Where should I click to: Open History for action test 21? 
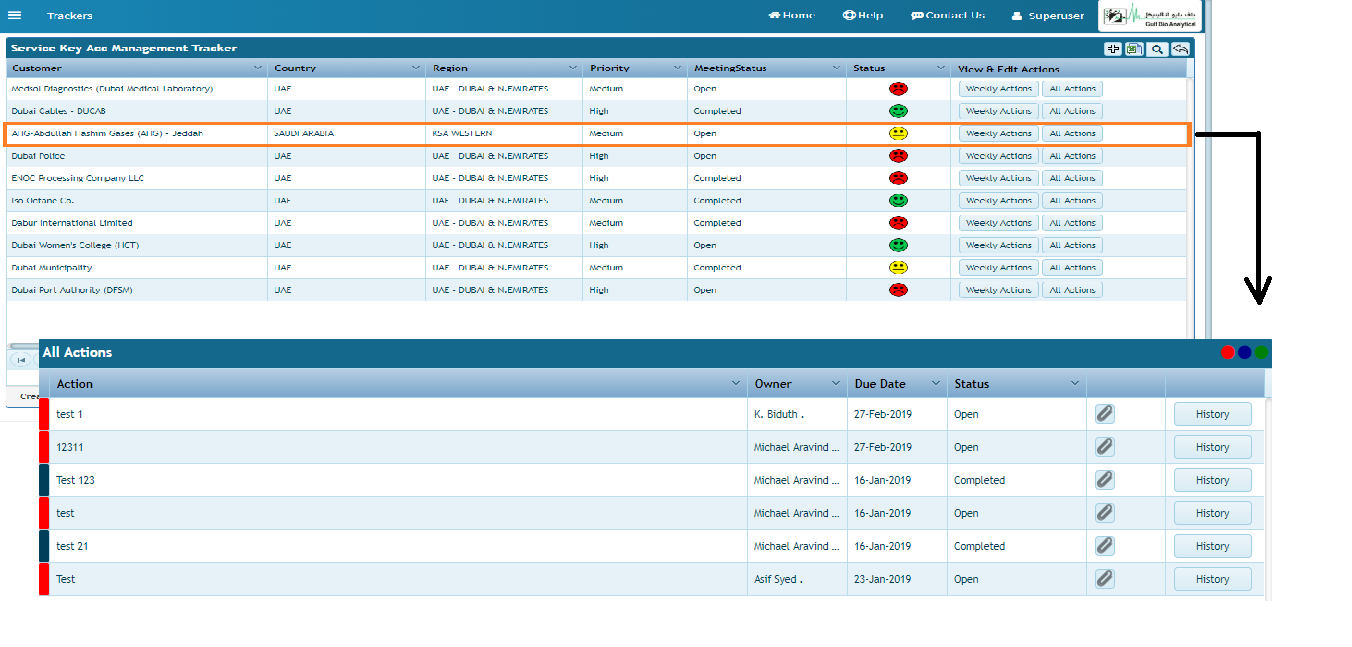coord(1212,546)
